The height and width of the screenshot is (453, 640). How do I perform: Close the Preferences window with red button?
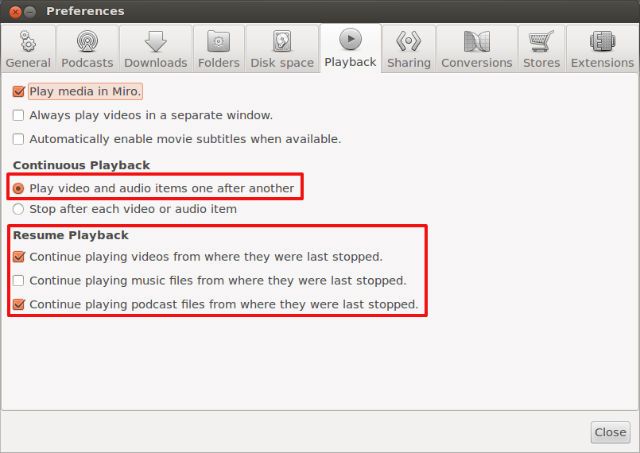click(15, 12)
